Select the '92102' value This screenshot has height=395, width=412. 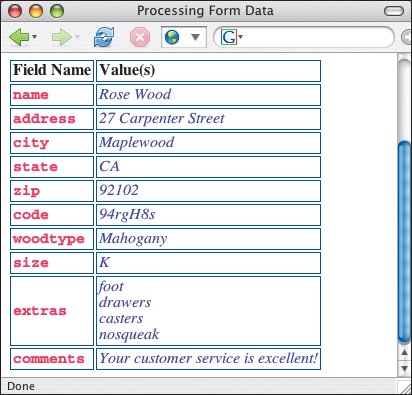(x=119, y=190)
